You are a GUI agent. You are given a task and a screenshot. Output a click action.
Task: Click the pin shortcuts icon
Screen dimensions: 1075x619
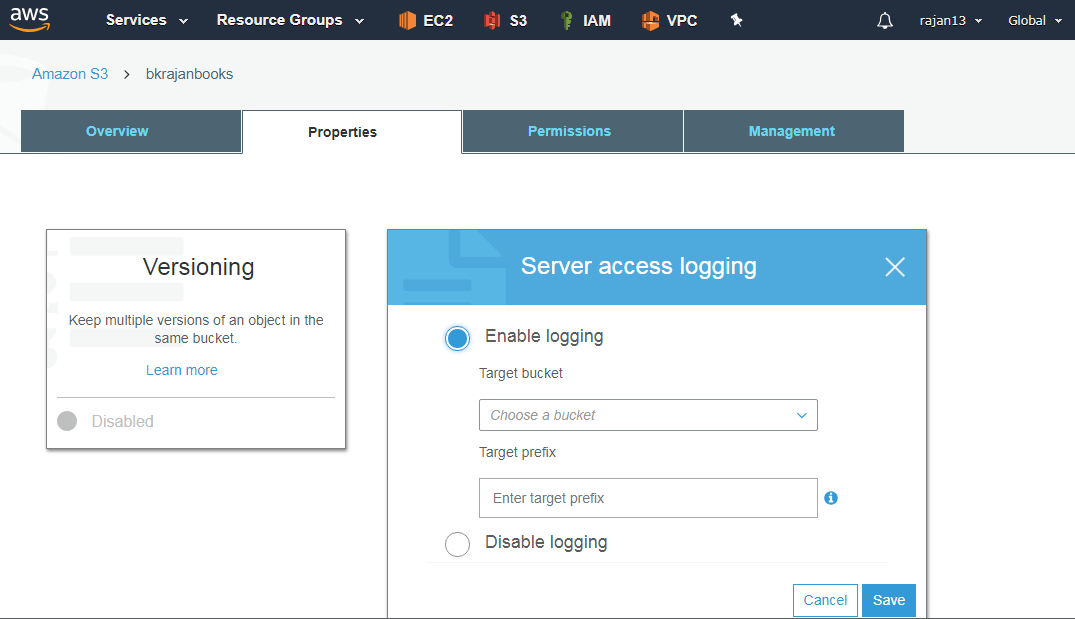[x=736, y=19]
